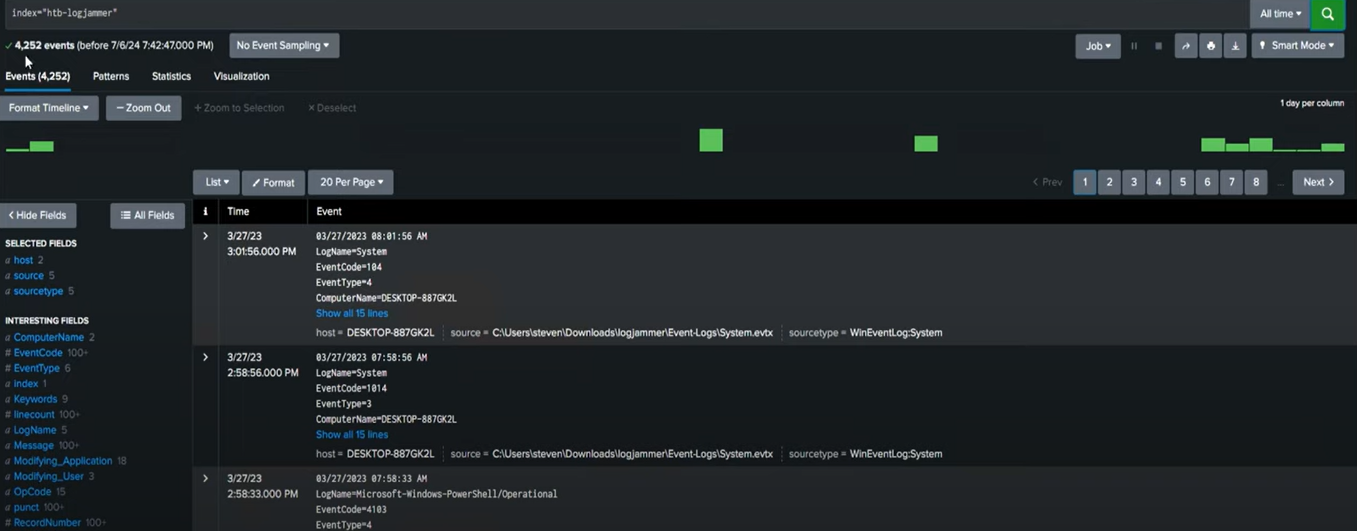The height and width of the screenshot is (531, 1357).
Task: Click the Share job arrow icon
Action: coord(1186,46)
